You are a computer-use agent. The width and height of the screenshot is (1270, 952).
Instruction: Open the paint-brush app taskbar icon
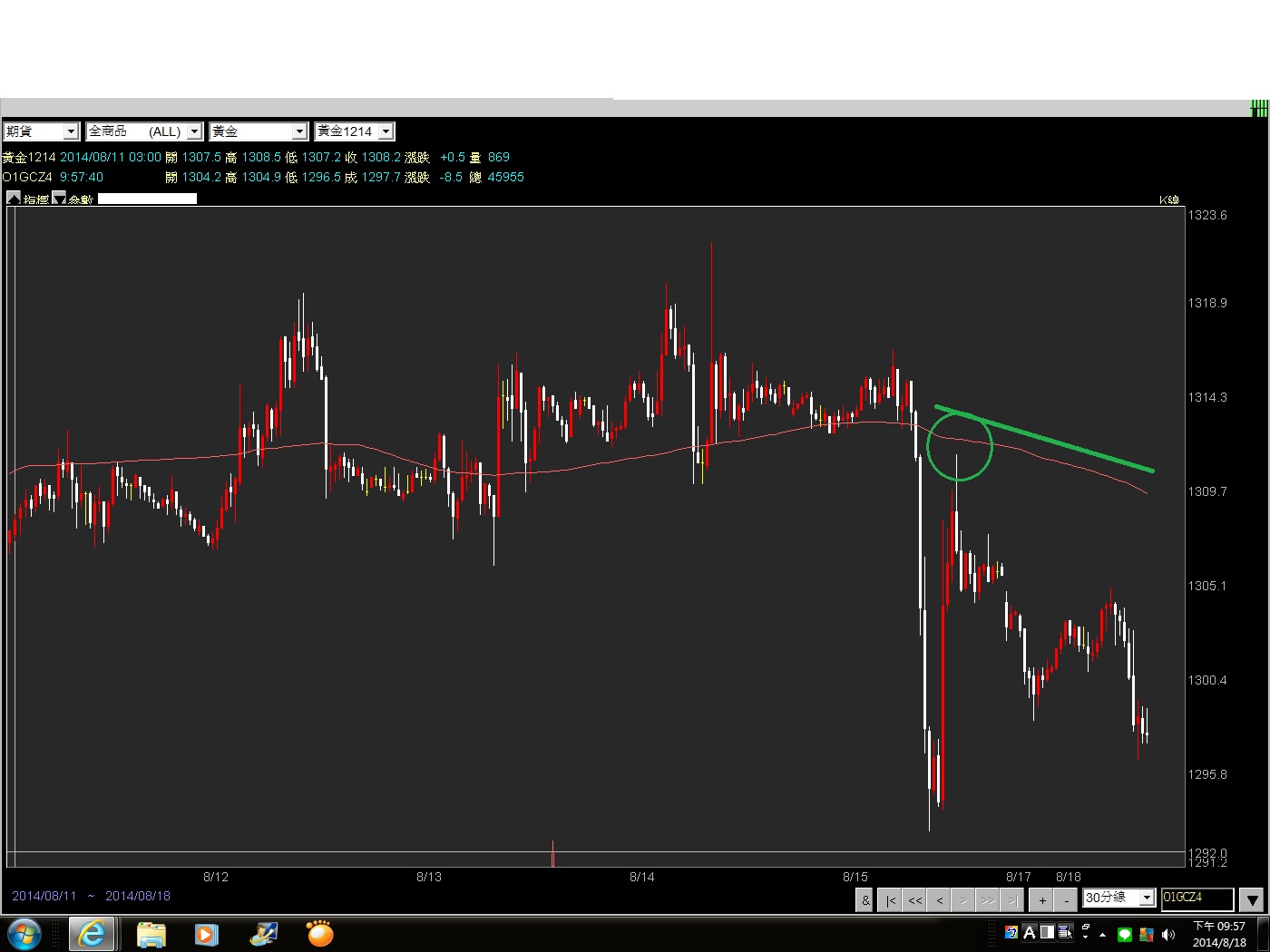point(264,934)
